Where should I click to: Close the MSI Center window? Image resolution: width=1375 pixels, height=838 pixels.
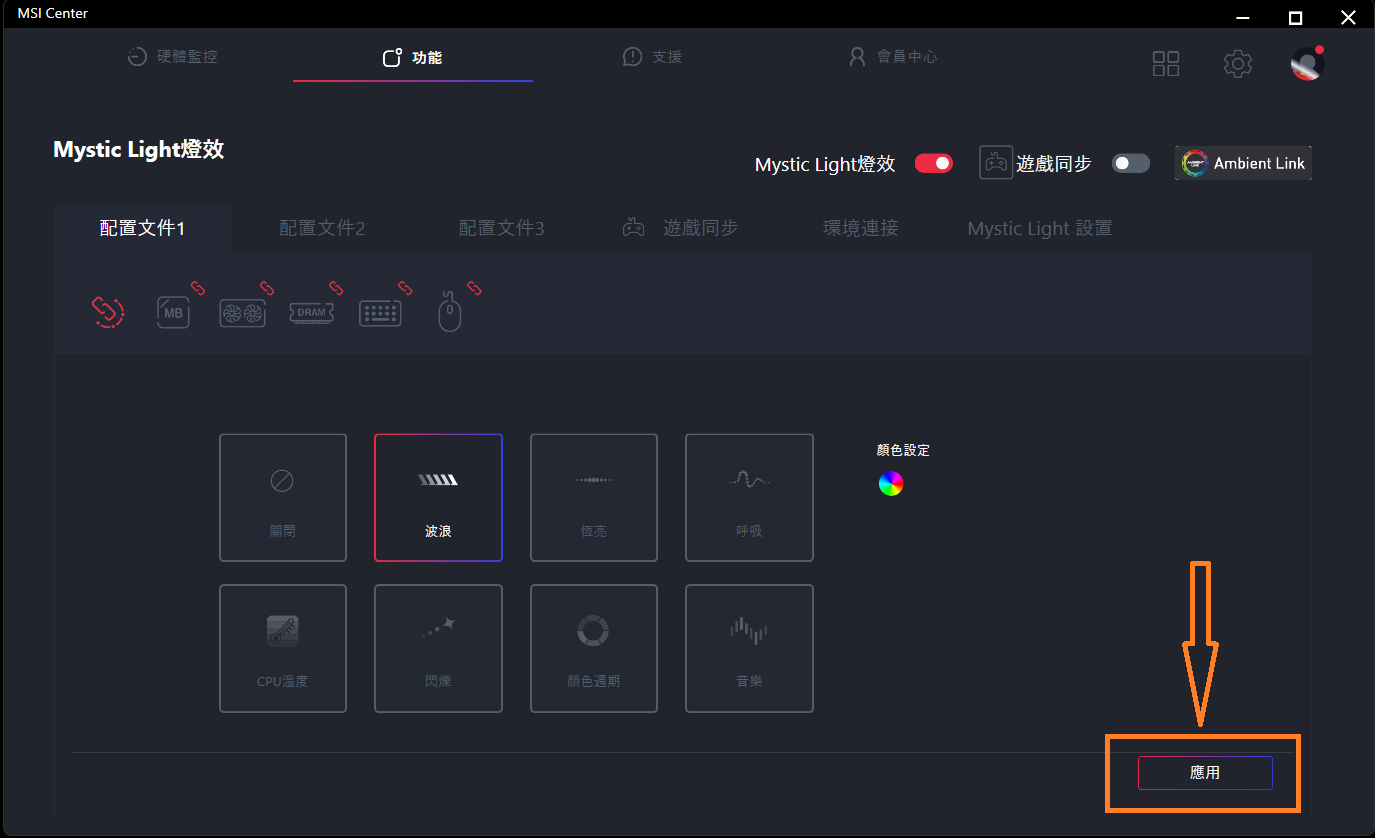point(1347,17)
